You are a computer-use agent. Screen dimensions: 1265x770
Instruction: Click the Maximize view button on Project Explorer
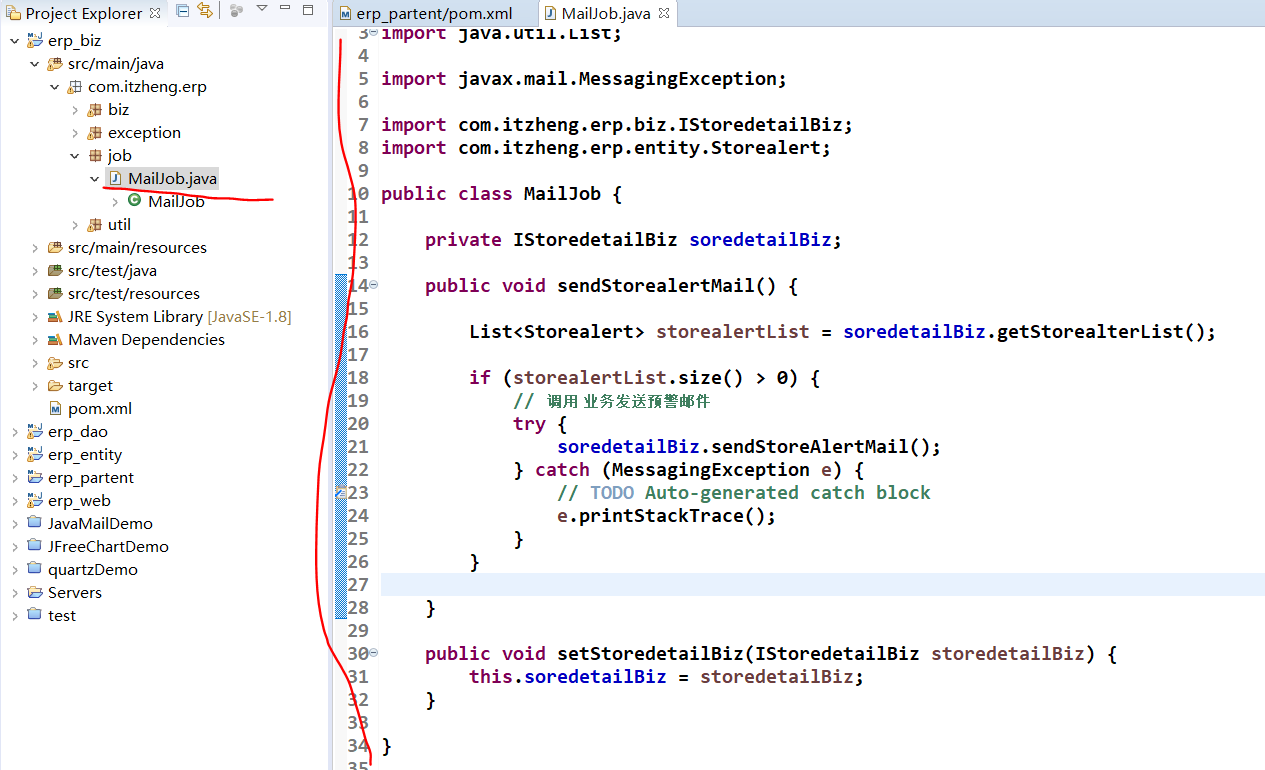[307, 10]
